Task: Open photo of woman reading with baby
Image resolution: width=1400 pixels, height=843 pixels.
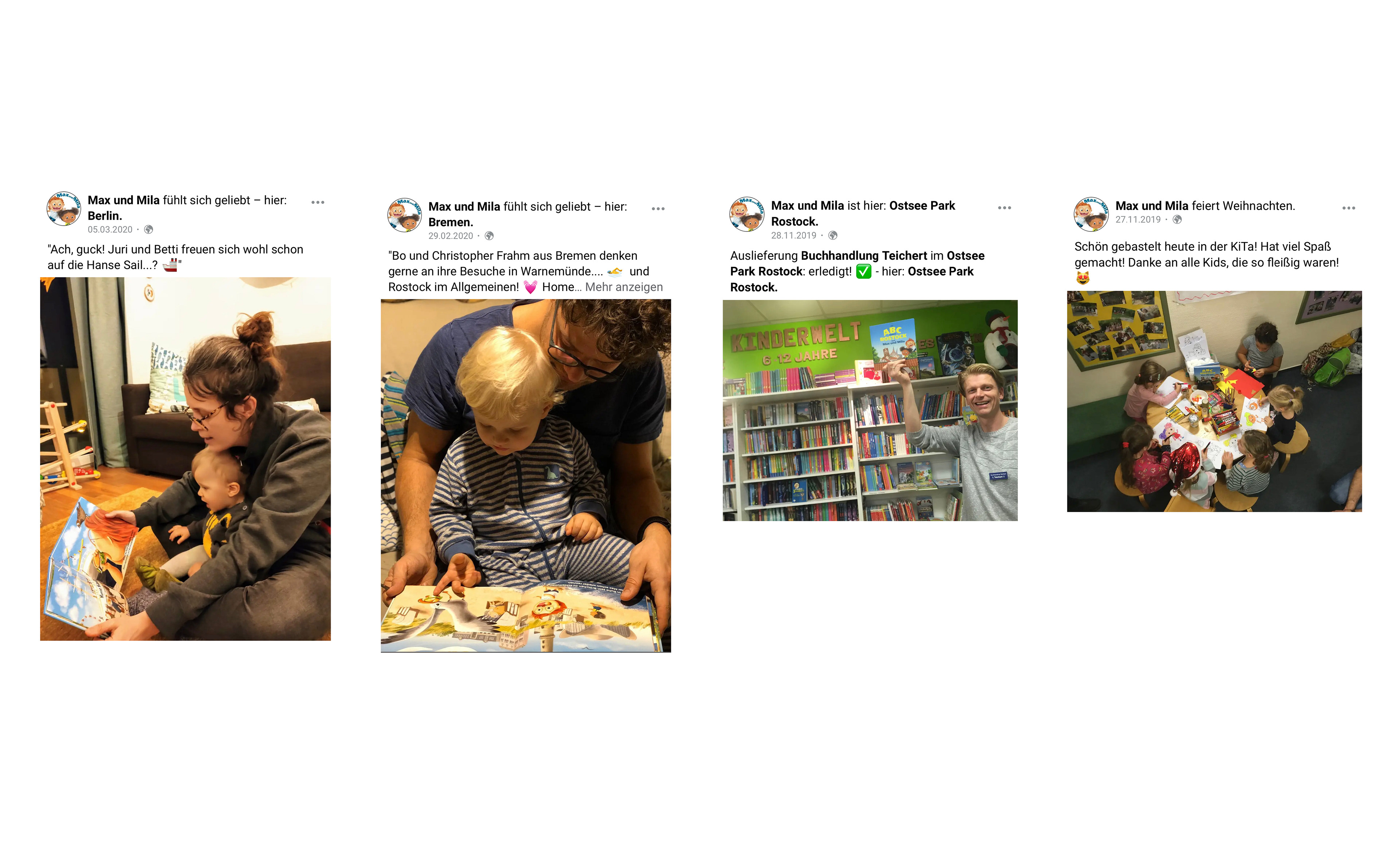Action: tap(185, 459)
